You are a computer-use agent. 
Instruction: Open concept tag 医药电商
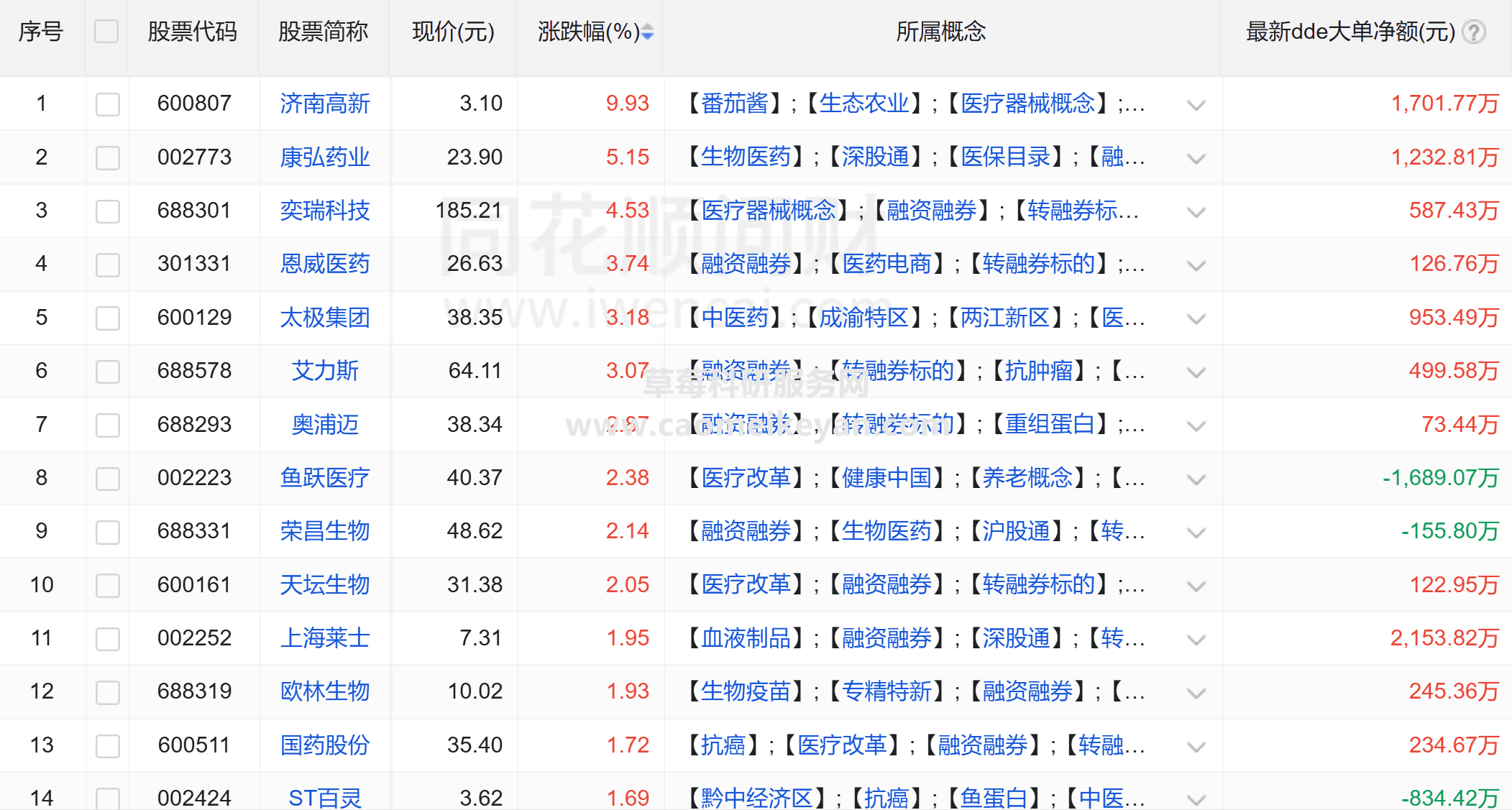[887, 264]
